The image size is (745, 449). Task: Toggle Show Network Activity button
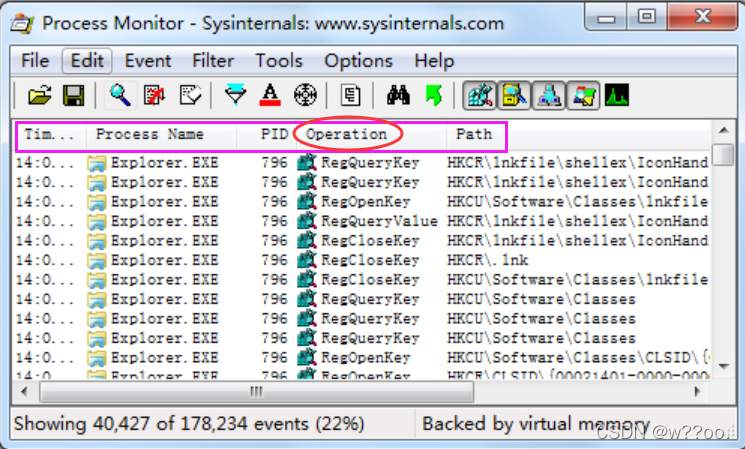pyautogui.click(x=549, y=96)
